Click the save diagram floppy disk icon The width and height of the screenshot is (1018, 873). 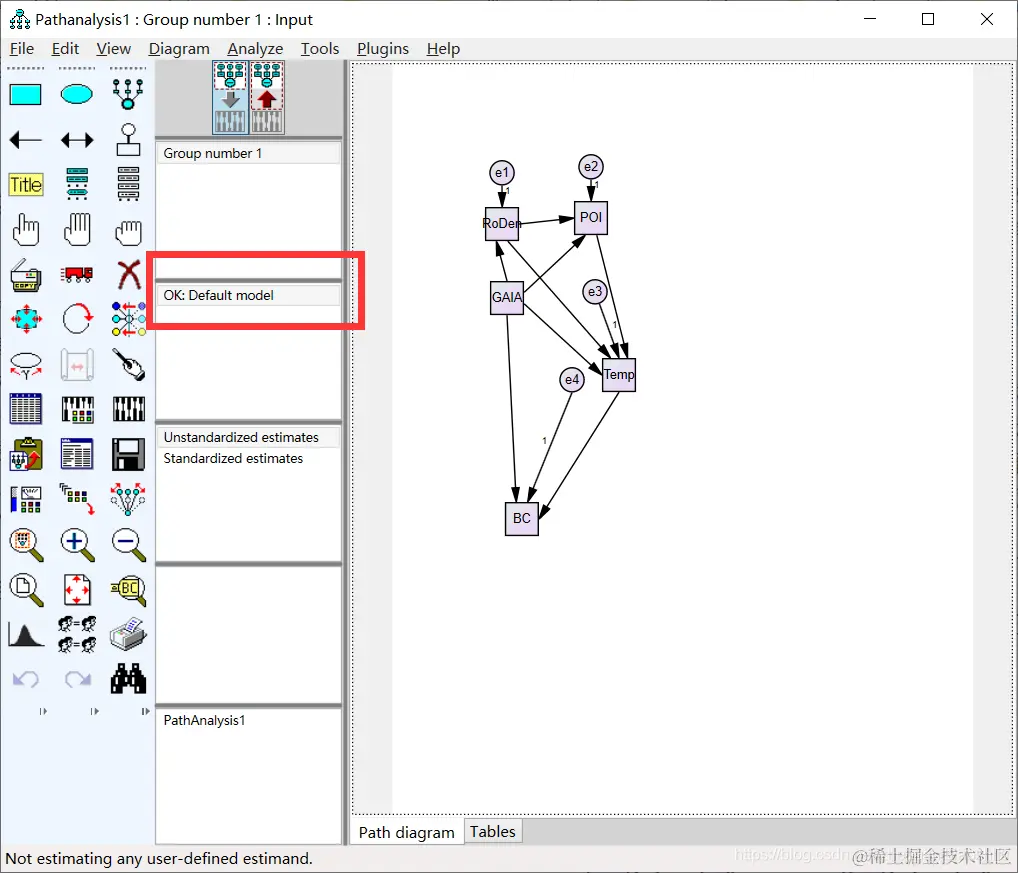(x=129, y=454)
